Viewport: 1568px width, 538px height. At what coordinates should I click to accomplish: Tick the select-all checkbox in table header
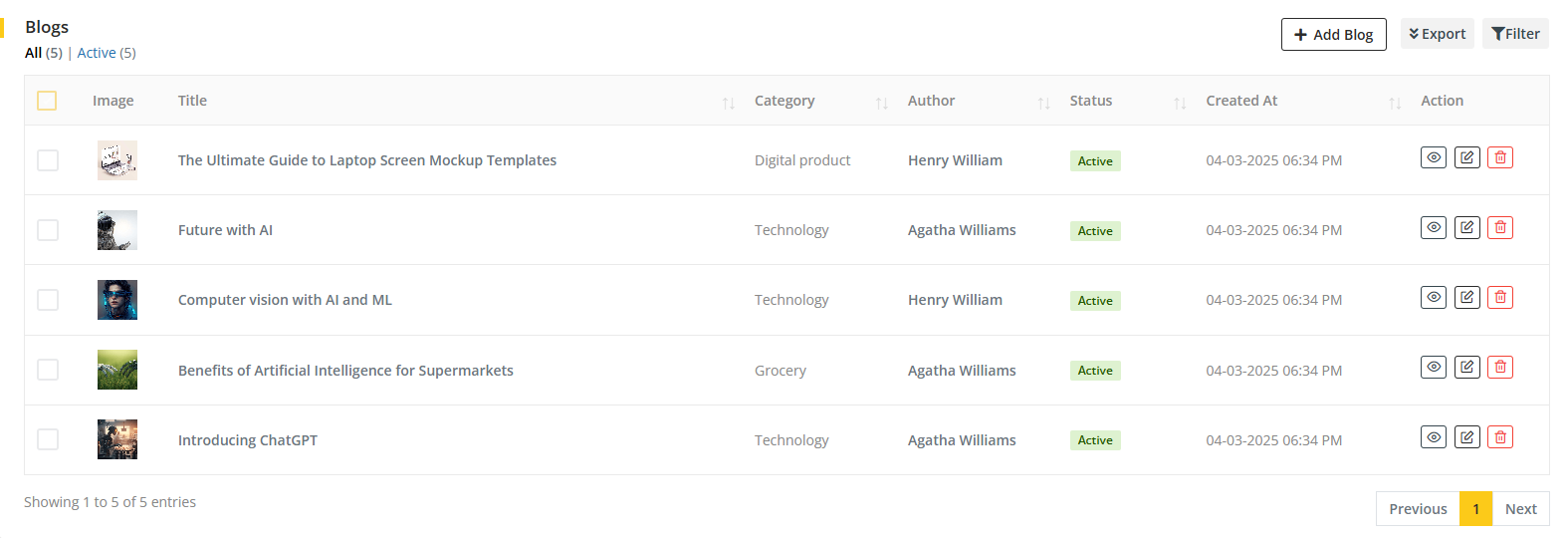47,101
